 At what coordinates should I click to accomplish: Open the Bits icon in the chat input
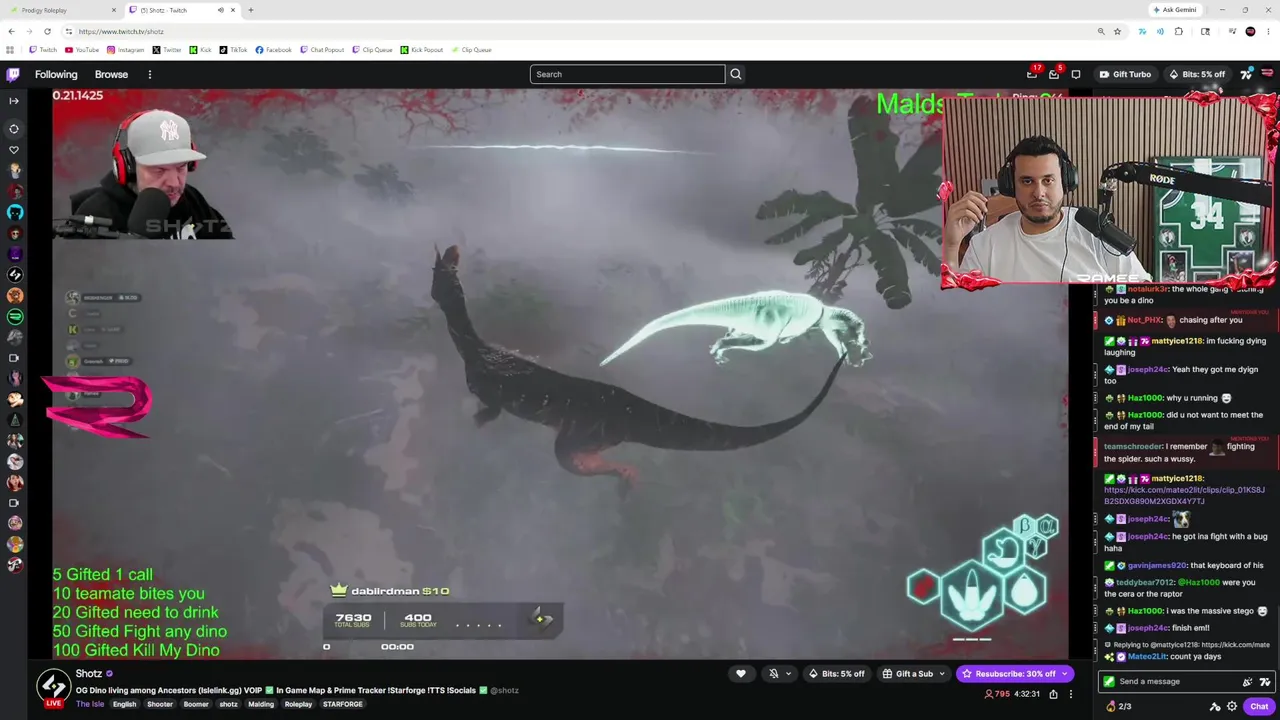[1247, 682]
